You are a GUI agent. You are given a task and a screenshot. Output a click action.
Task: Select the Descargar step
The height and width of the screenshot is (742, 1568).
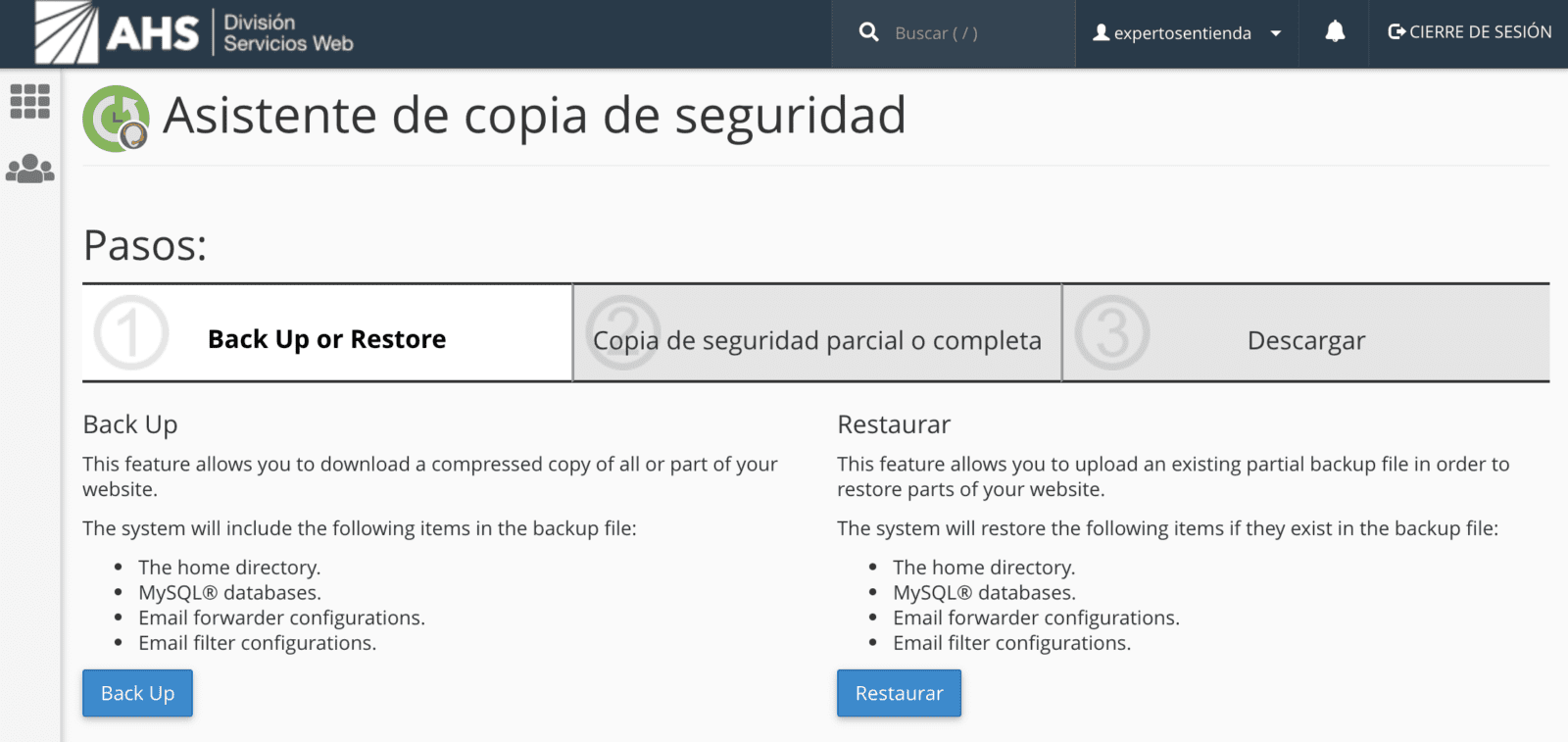[1306, 333]
